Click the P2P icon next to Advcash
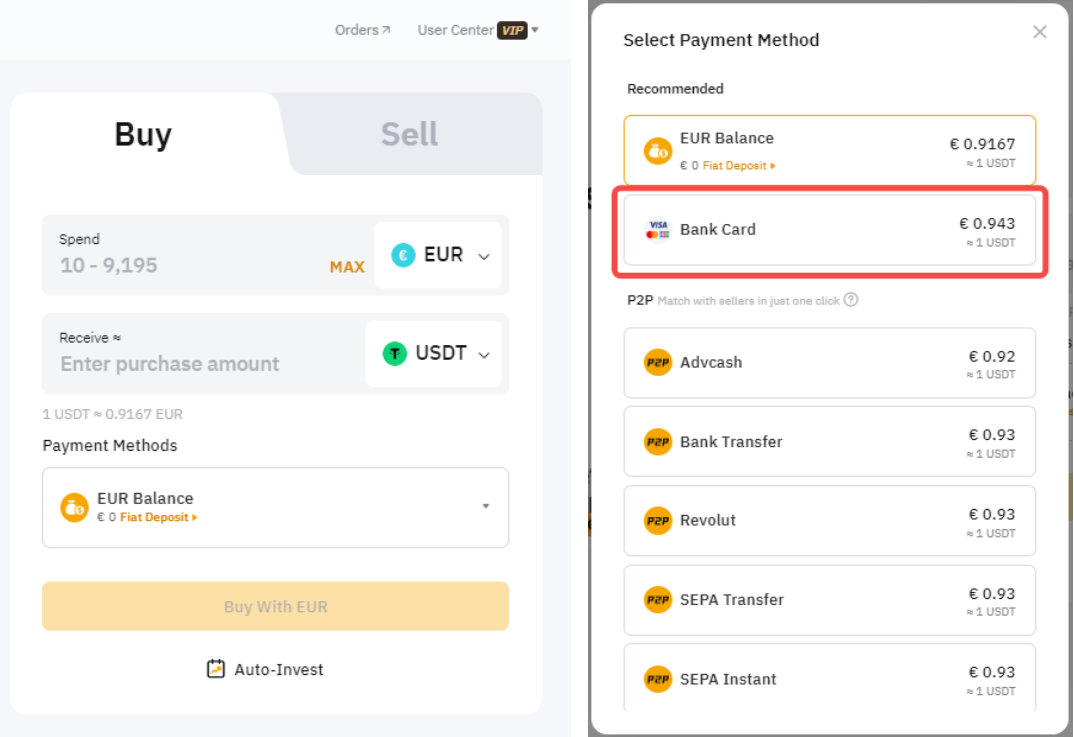The height and width of the screenshot is (737, 1074). point(658,363)
